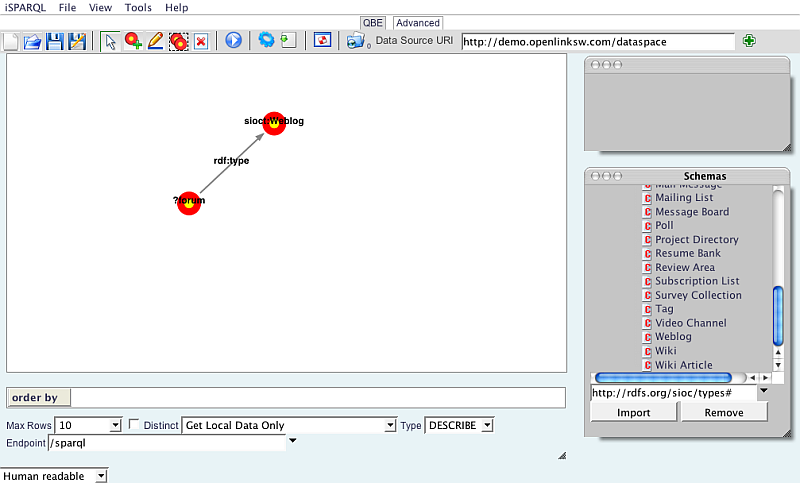Select the pencil draw connector tool

156,41
